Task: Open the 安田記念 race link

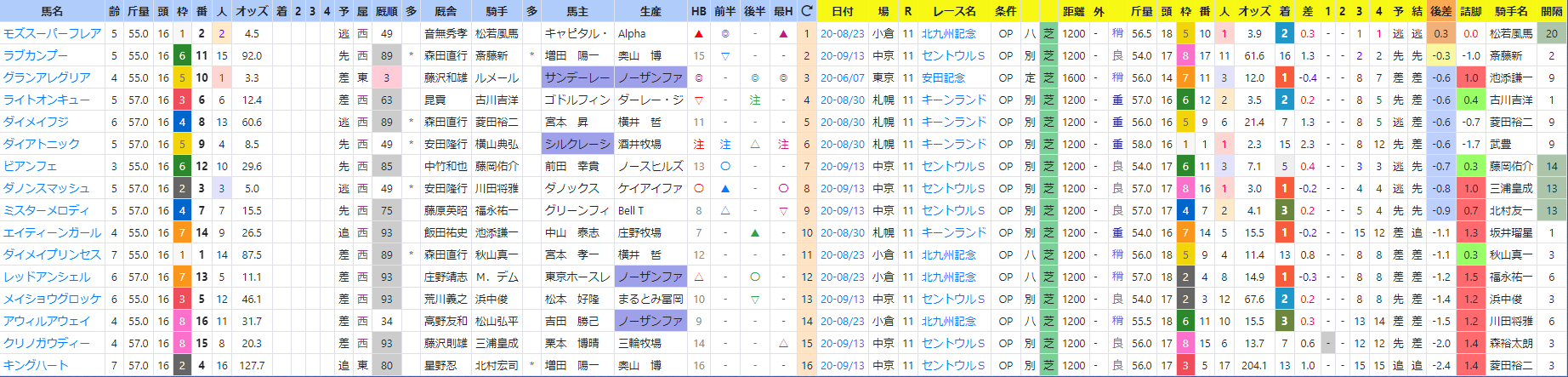Action: pyautogui.click(x=943, y=78)
